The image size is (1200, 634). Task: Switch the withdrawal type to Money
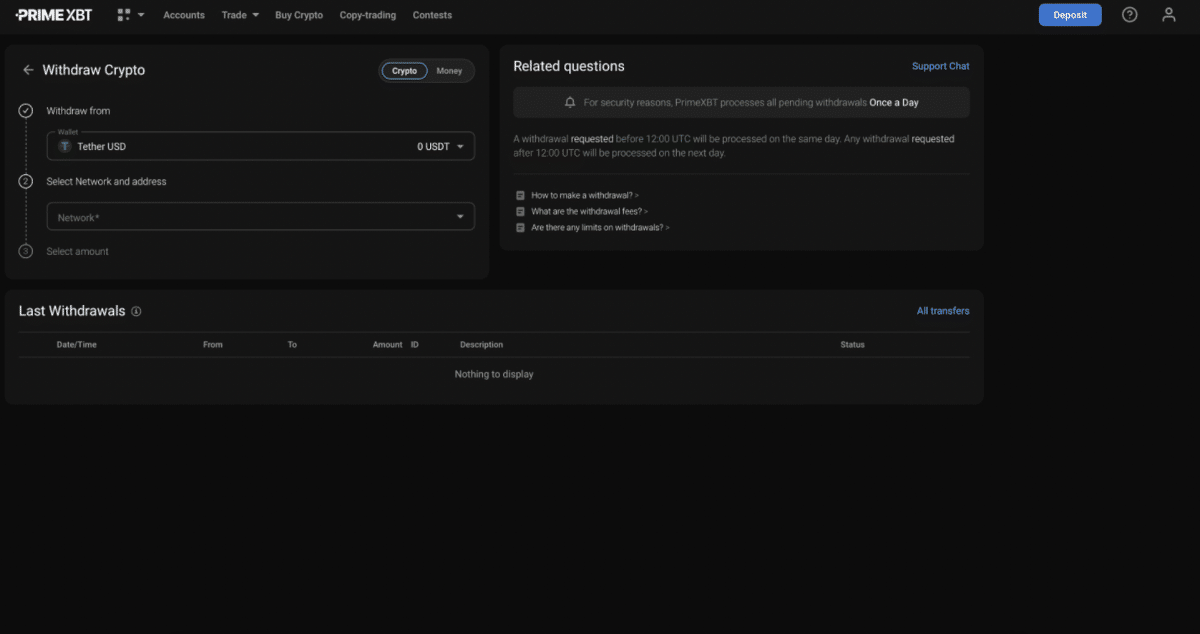tap(450, 71)
